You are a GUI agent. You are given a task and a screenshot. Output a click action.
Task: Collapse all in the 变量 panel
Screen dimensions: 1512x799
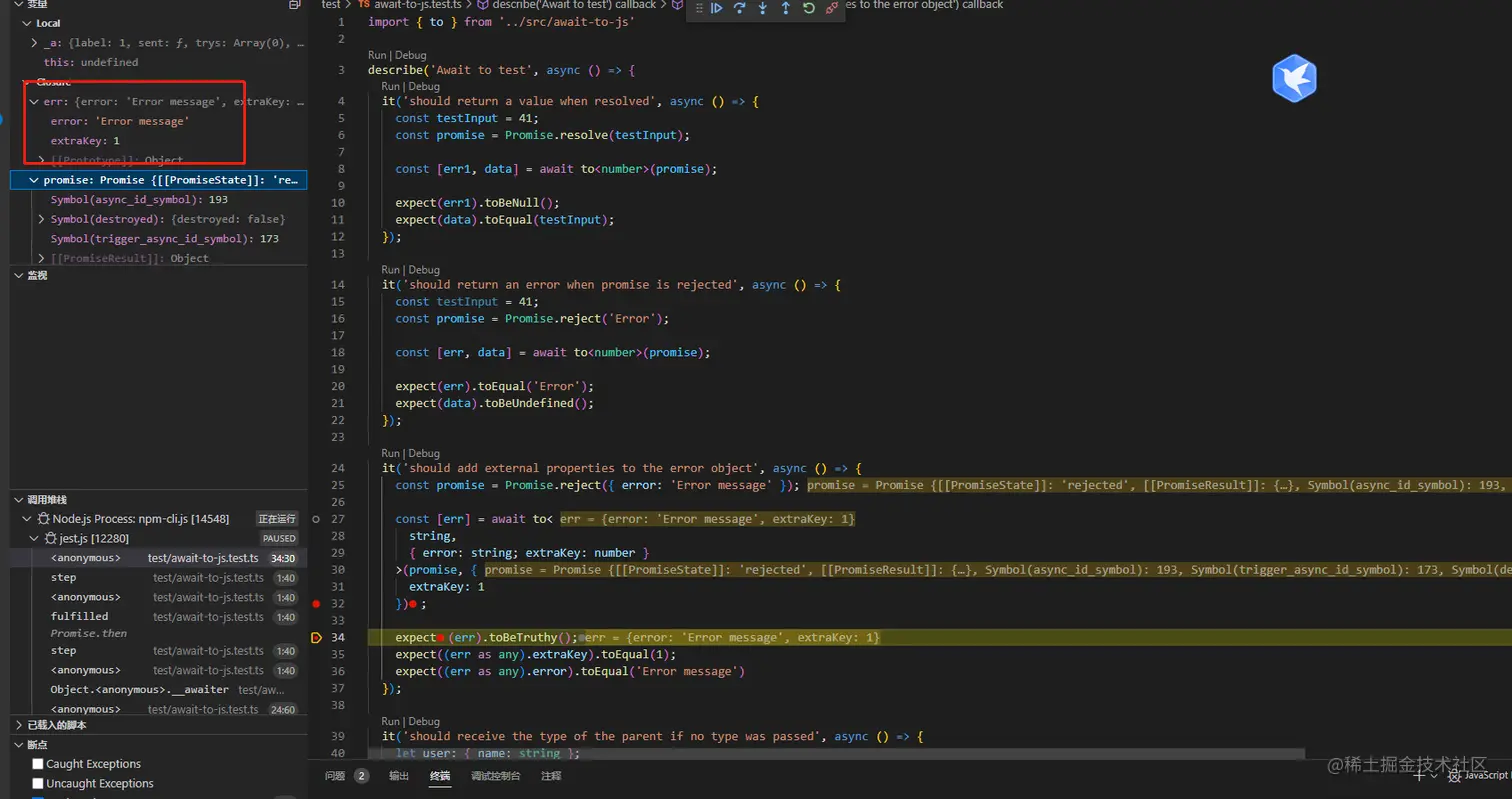[294, 4]
